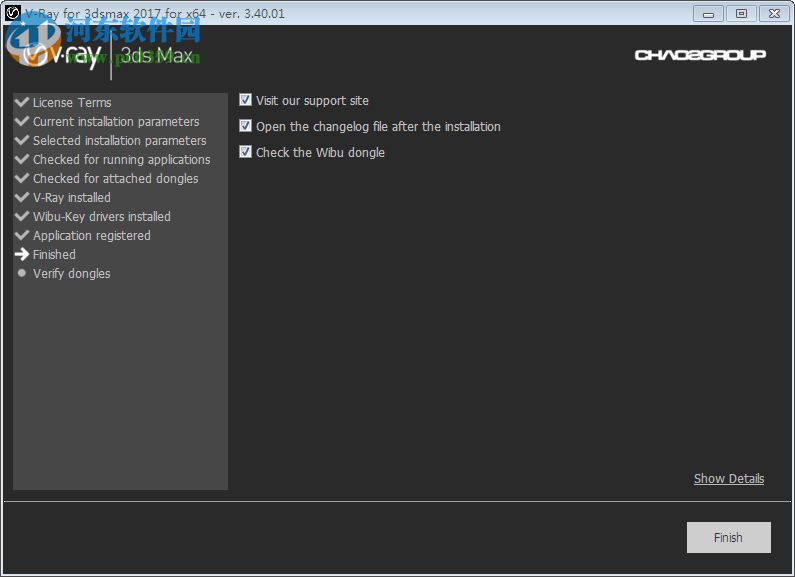Click the Chaos Group logo
The image size is (795, 577).
tap(700, 55)
